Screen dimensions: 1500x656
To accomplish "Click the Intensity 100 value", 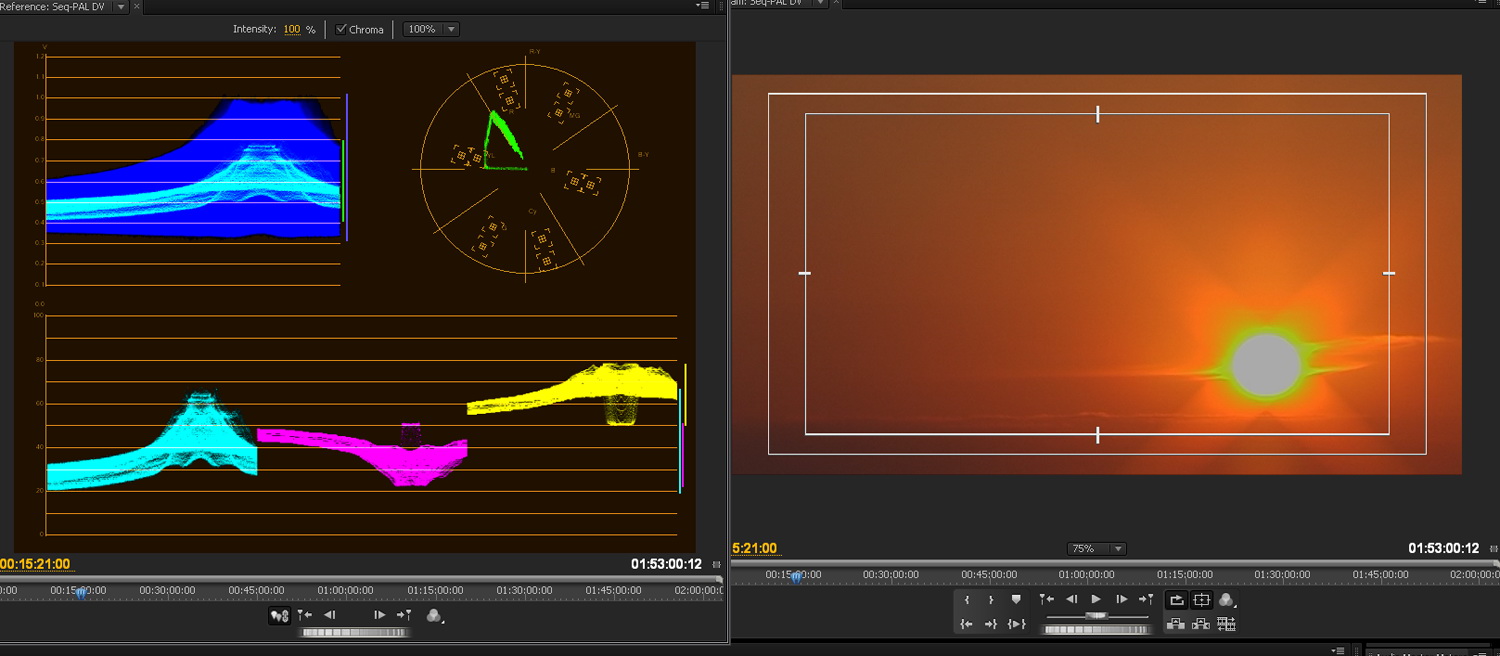I will 291,29.
